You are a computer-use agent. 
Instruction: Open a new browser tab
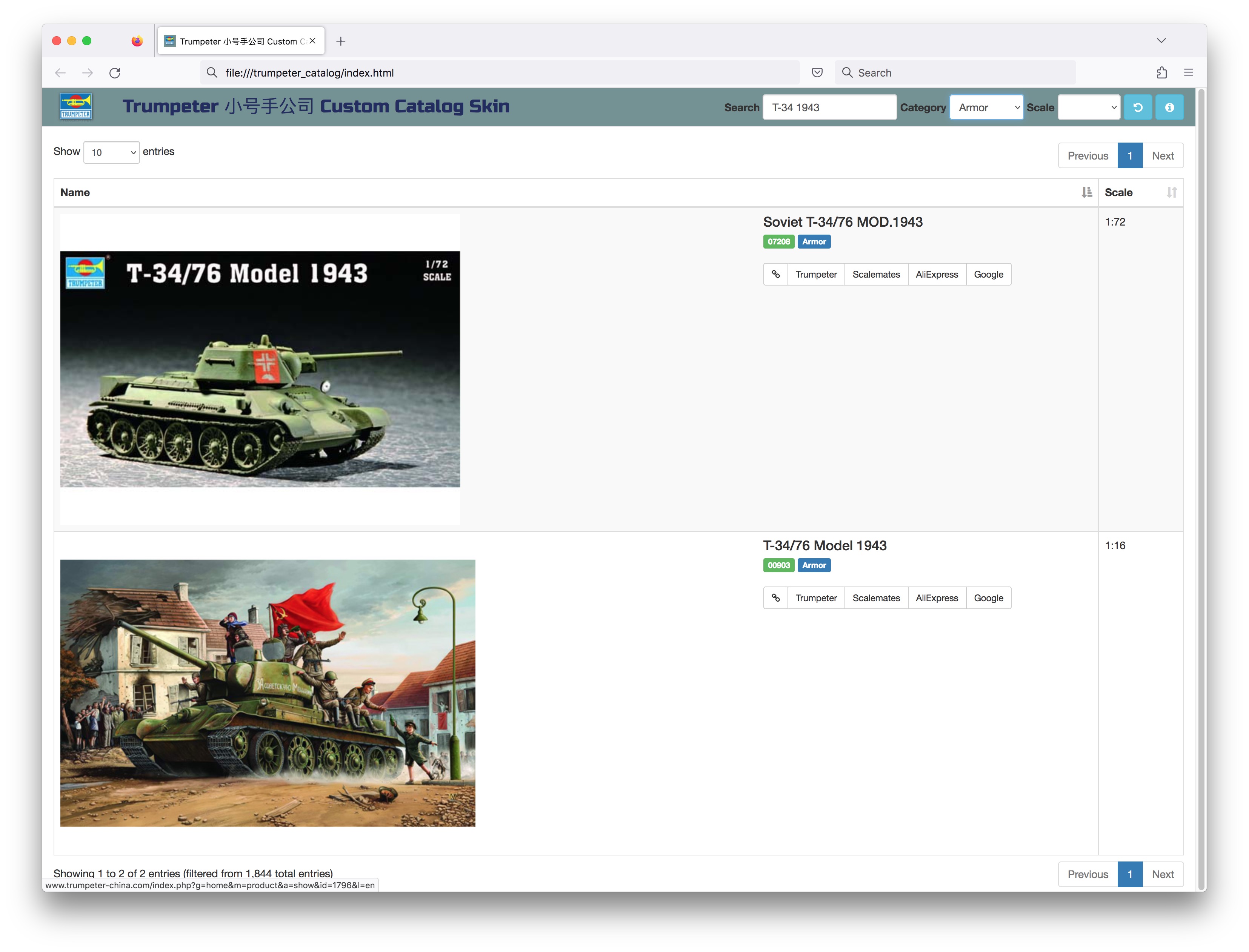coord(341,41)
